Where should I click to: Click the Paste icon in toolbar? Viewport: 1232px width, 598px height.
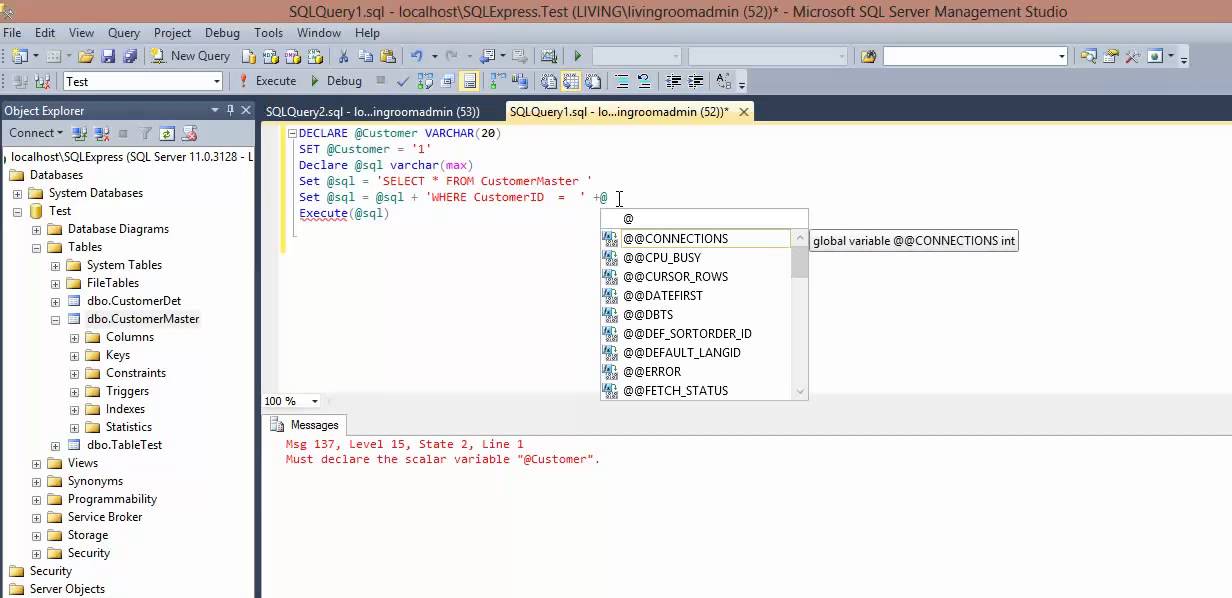pyautogui.click(x=387, y=56)
